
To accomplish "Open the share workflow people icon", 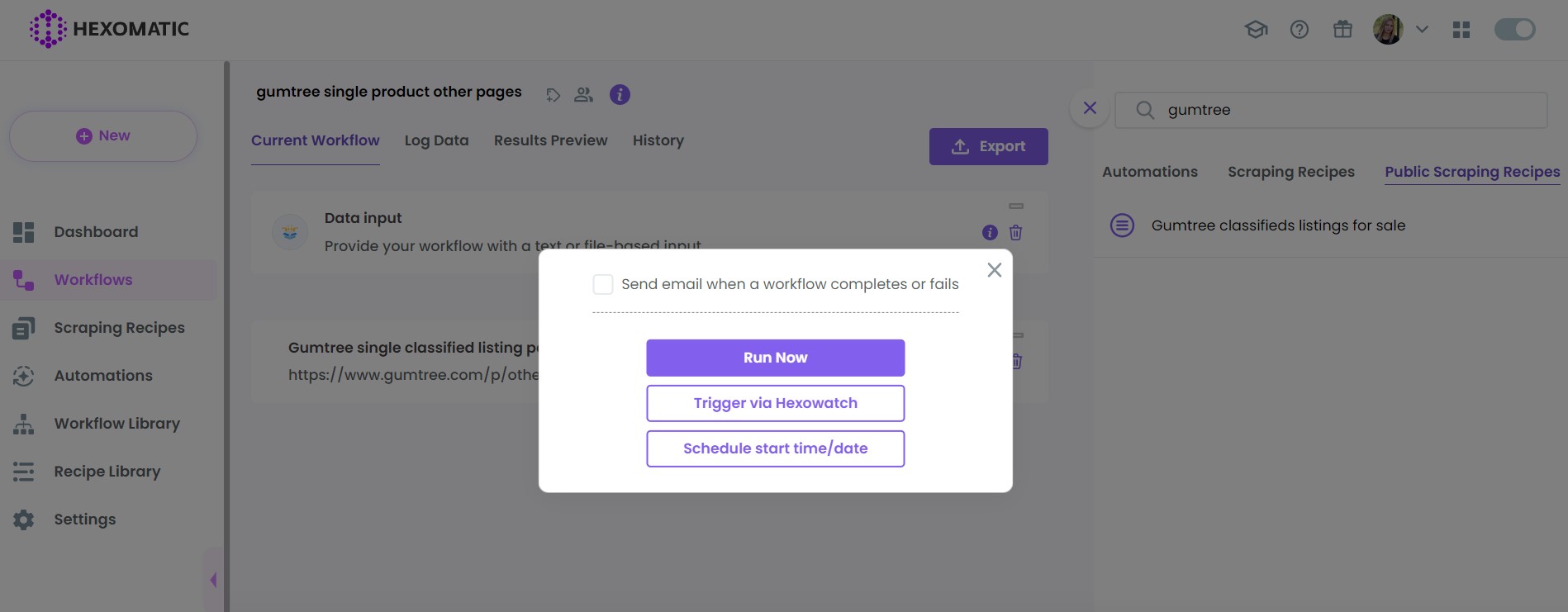I will click(x=583, y=95).
